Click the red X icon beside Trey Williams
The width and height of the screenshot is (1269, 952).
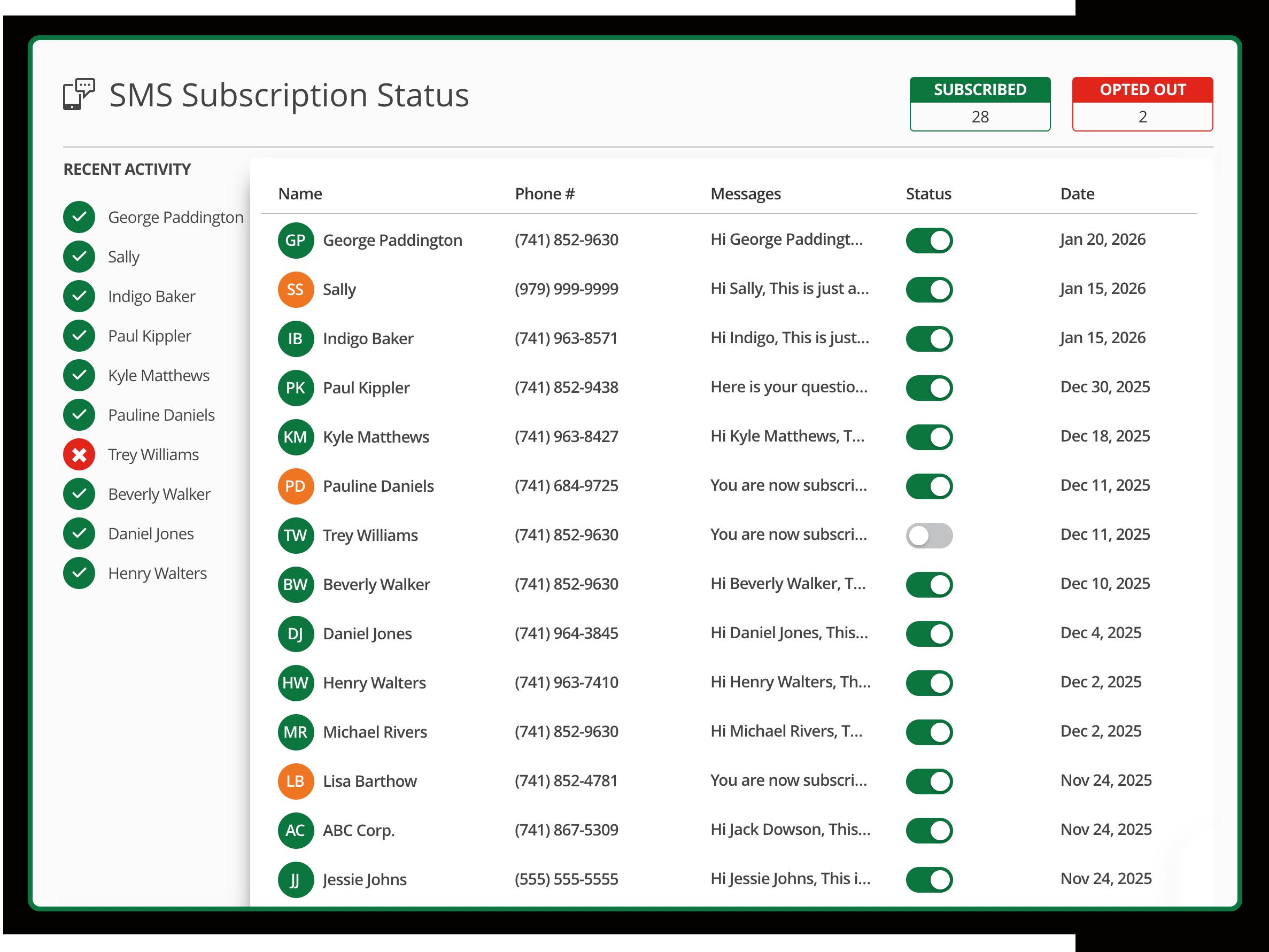pos(79,454)
